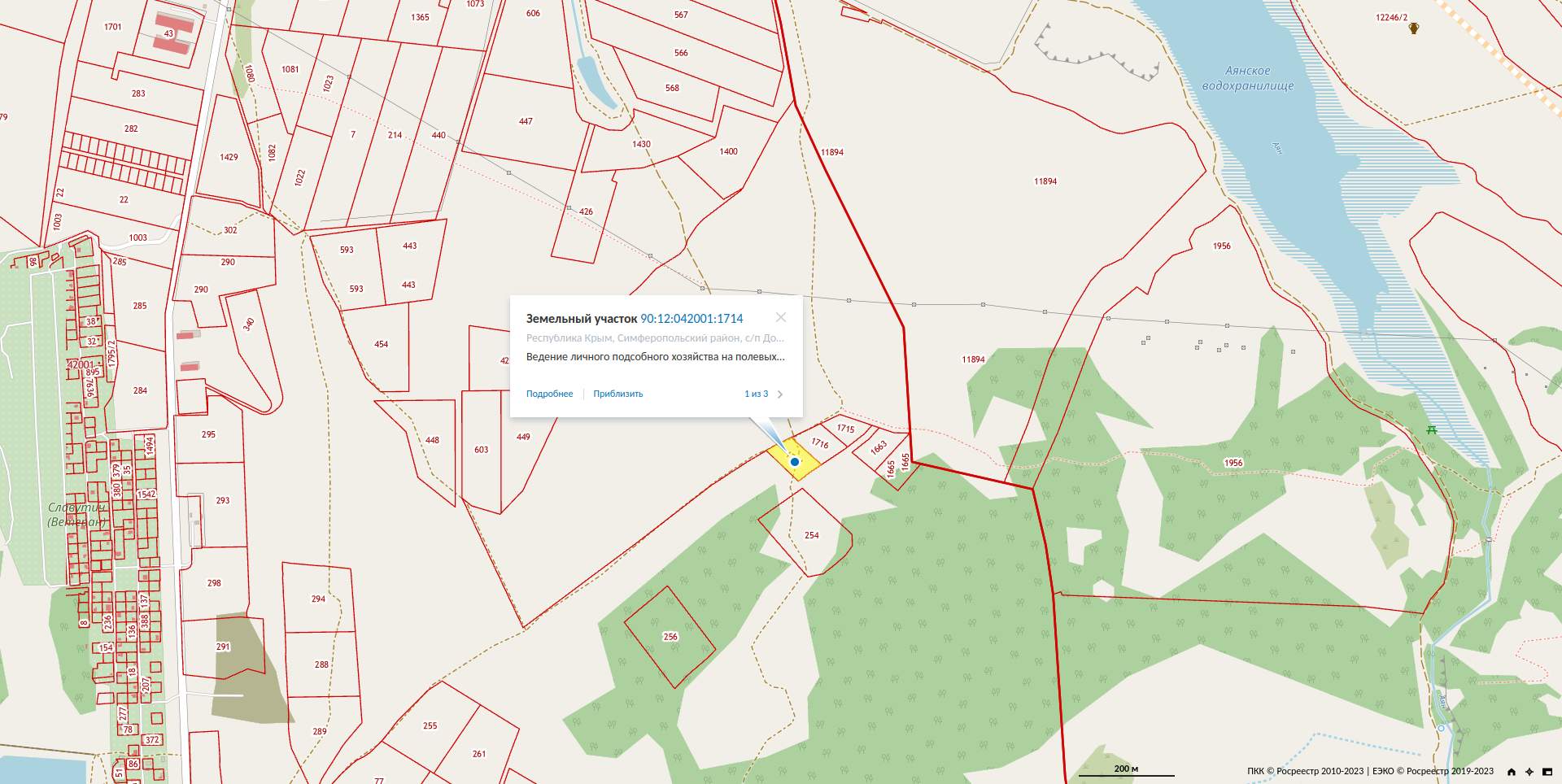Select parcel labeled 1429
The width and height of the screenshot is (1562, 784).
pos(229,157)
